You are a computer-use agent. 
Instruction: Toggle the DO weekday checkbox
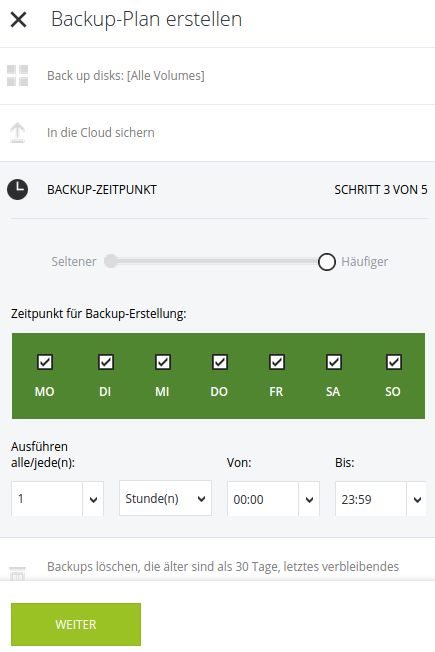click(x=220, y=362)
